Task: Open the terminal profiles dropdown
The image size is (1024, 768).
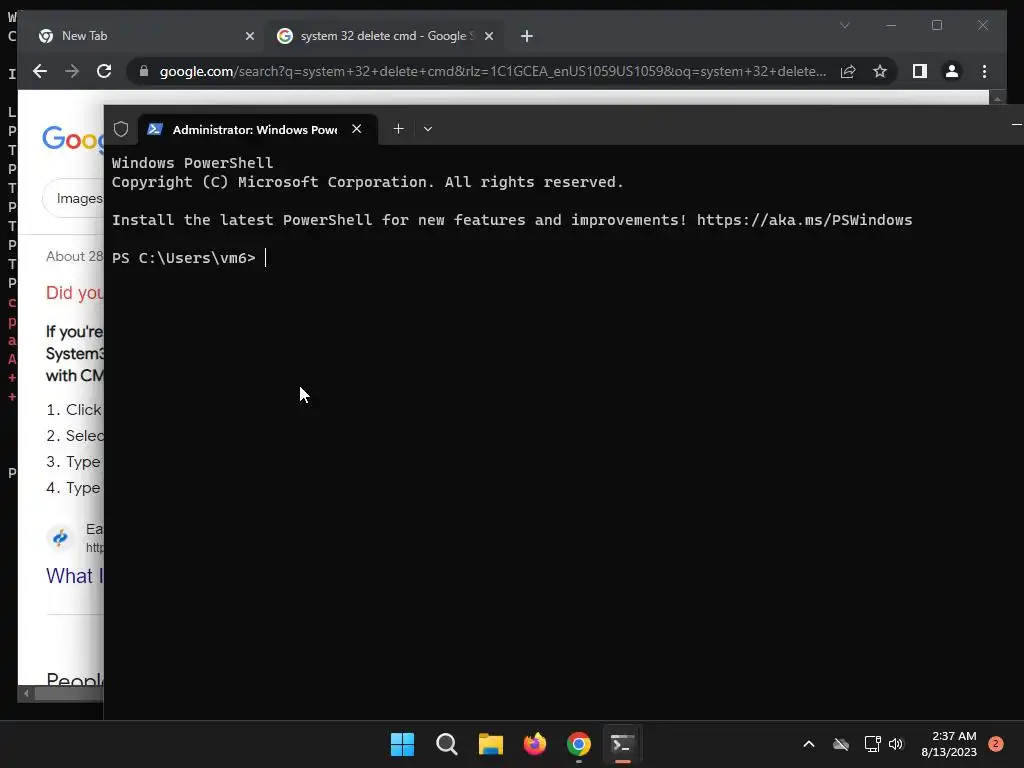Action: [428, 129]
